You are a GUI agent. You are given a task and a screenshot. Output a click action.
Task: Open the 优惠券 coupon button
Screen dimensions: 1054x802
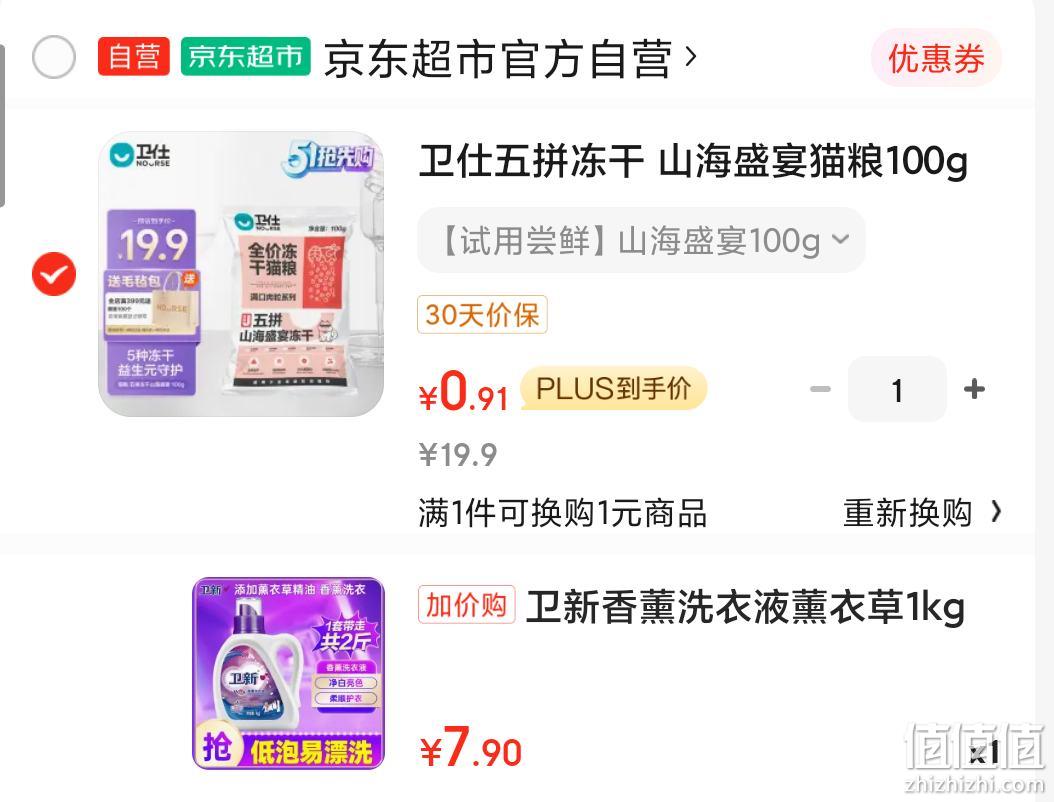pyautogui.click(x=936, y=58)
